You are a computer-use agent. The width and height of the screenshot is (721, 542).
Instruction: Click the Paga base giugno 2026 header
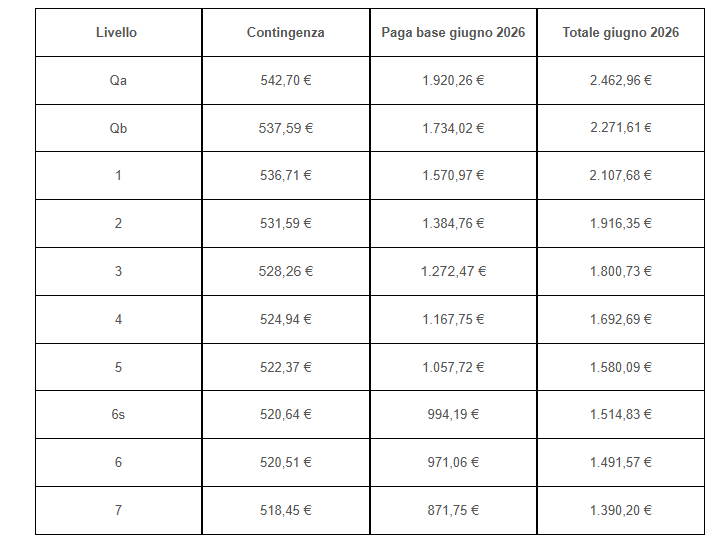pos(453,33)
